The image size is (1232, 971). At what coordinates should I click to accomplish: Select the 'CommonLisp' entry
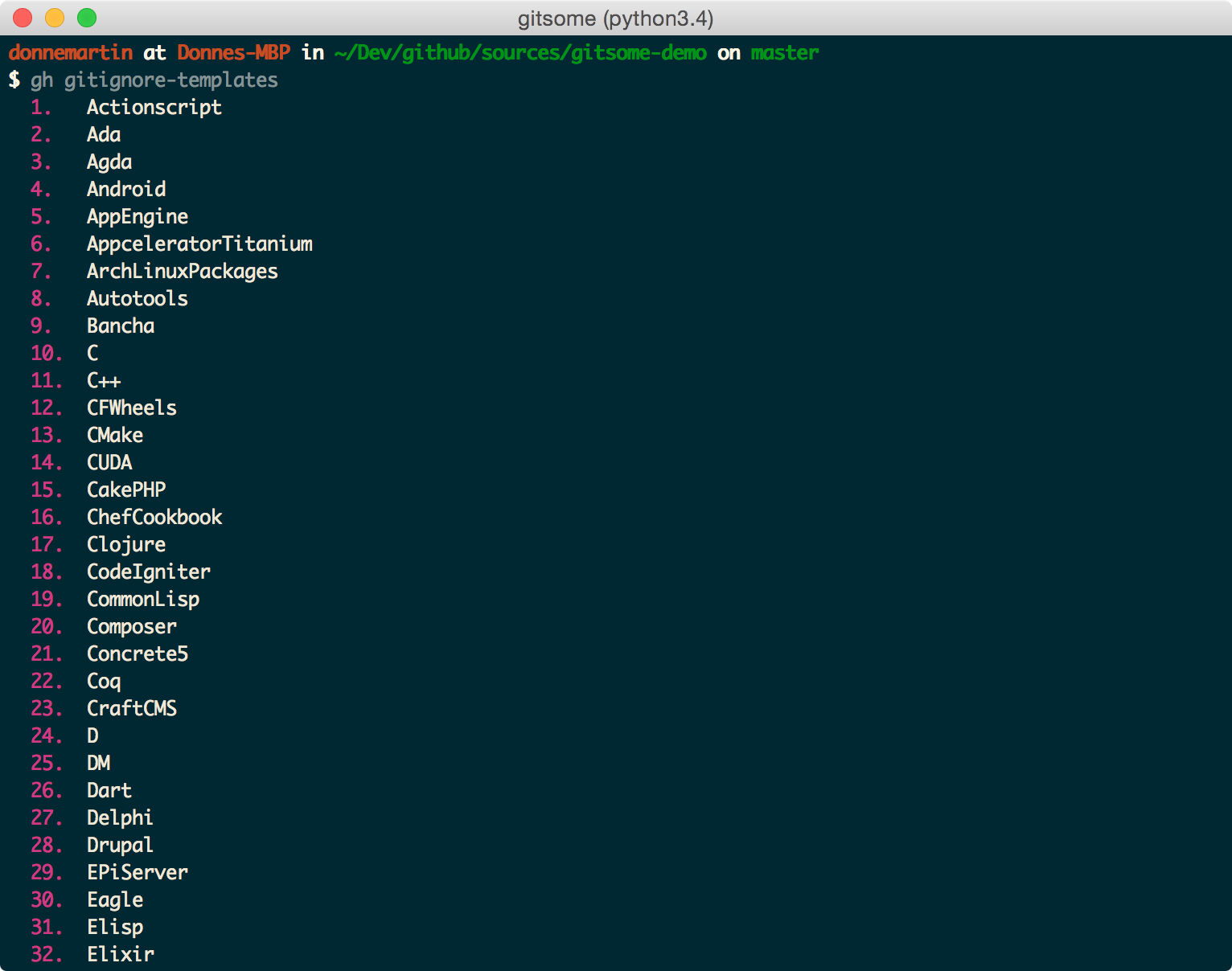(x=143, y=600)
